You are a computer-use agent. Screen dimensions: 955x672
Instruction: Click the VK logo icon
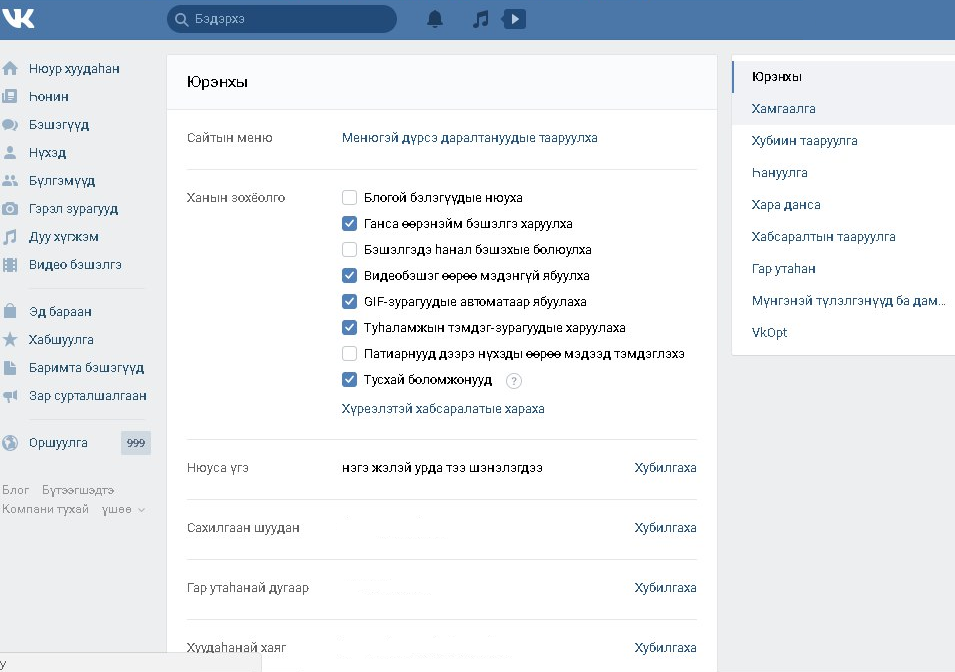(19, 19)
